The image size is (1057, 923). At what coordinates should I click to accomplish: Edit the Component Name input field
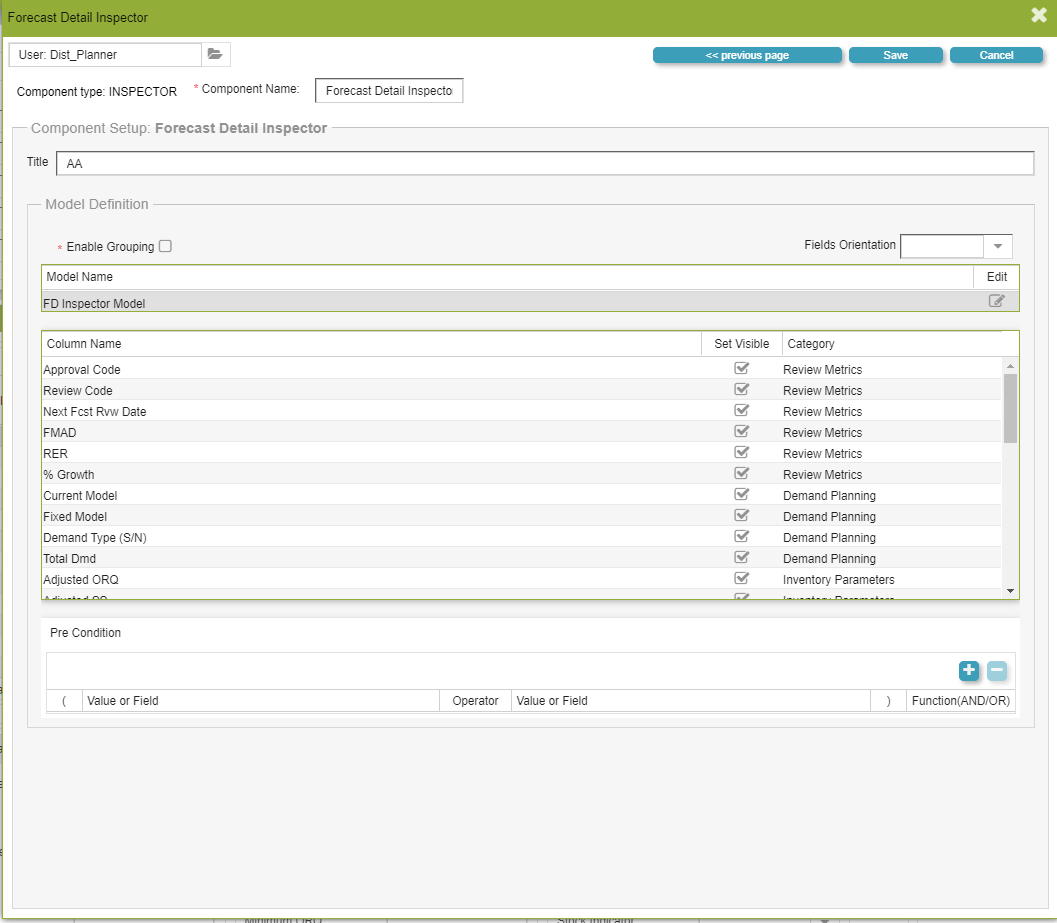389,91
